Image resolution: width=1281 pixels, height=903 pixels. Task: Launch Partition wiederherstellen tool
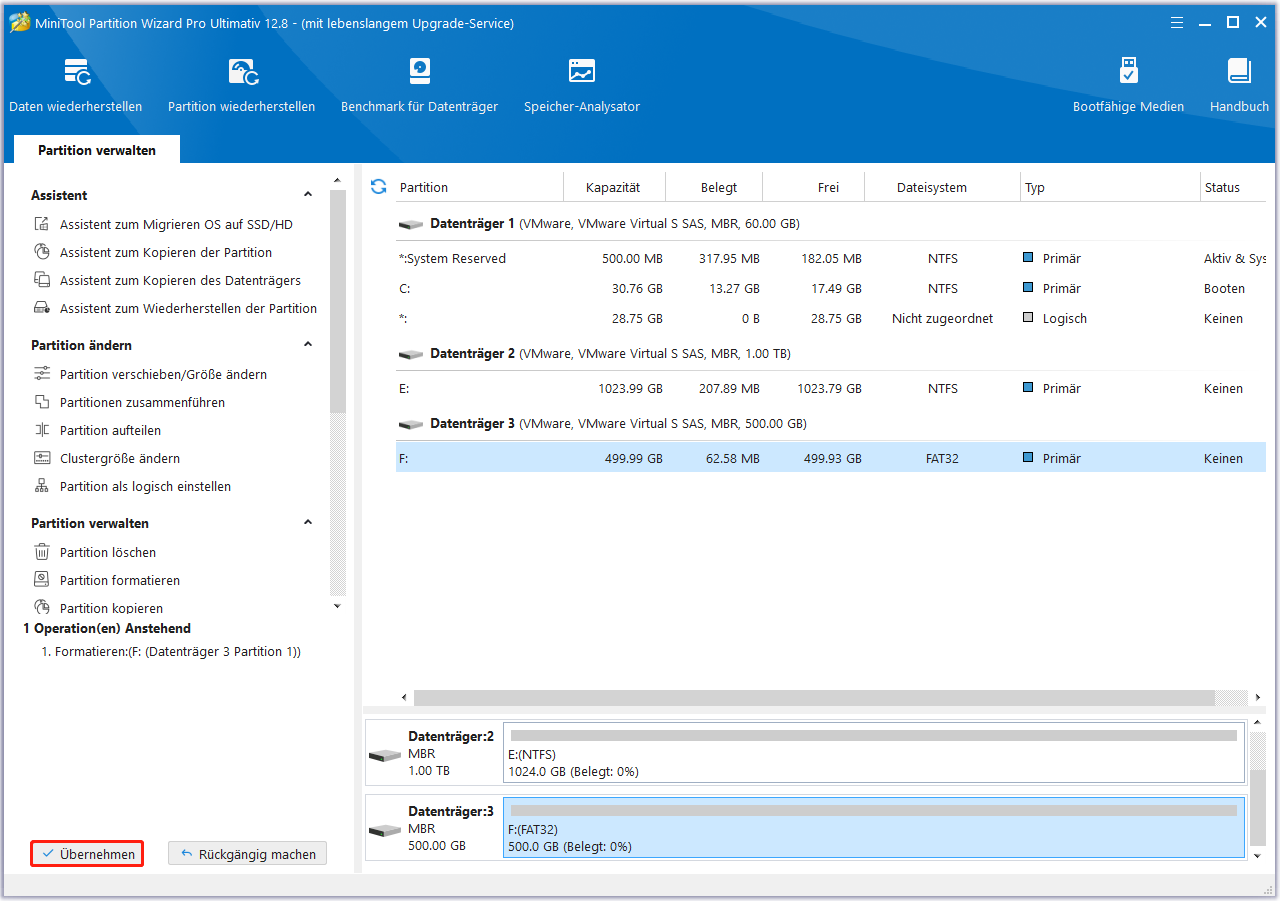point(241,85)
